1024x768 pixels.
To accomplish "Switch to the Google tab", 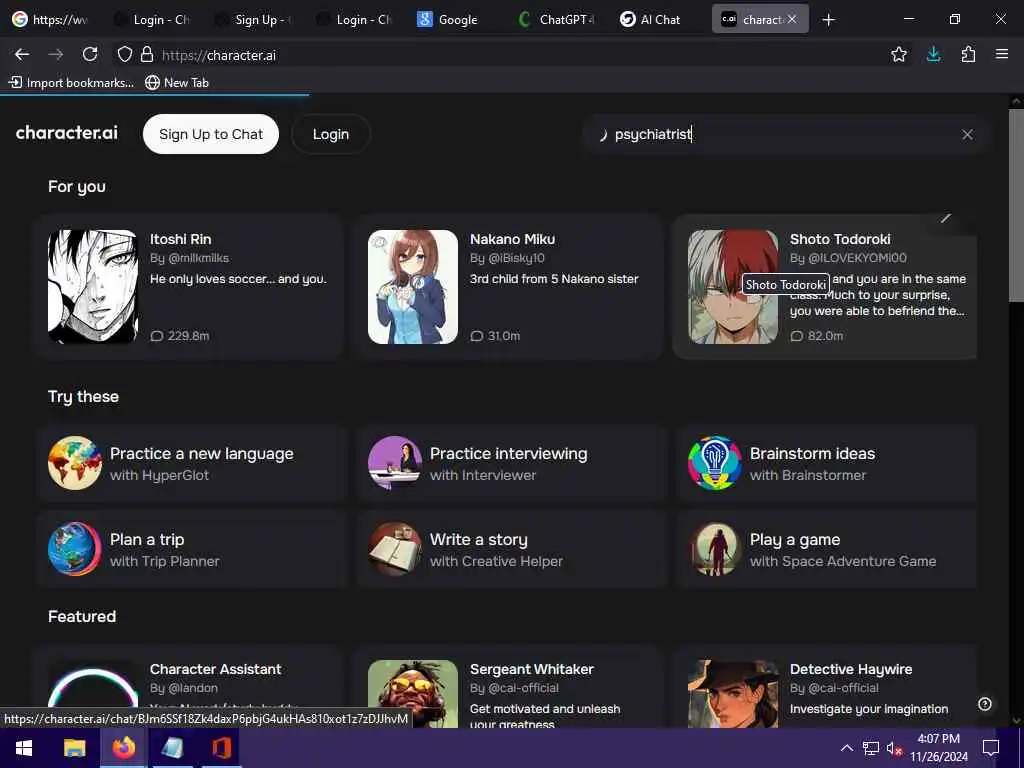I will click(449, 20).
